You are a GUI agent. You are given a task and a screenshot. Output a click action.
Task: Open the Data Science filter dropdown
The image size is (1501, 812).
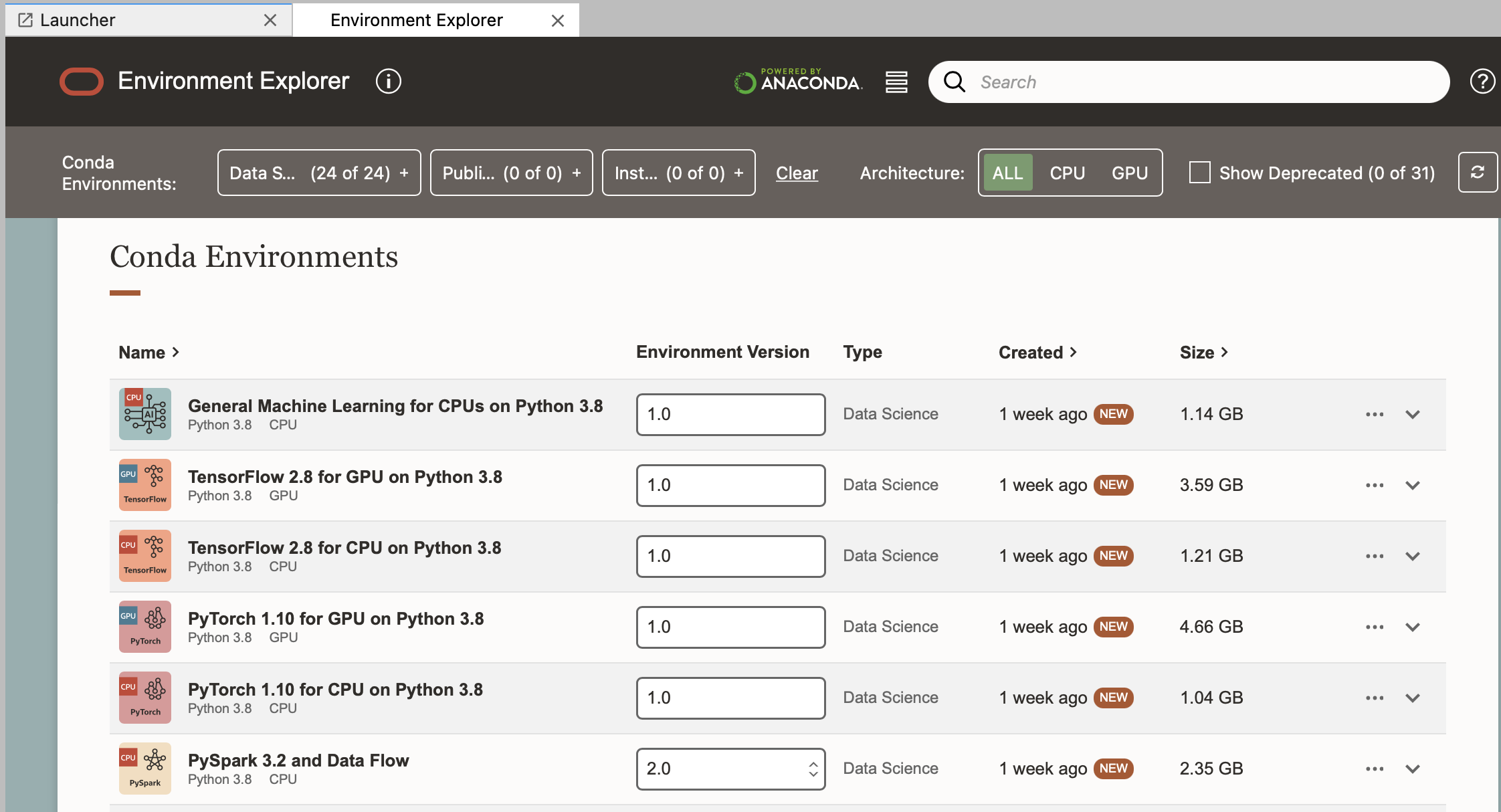click(x=319, y=173)
